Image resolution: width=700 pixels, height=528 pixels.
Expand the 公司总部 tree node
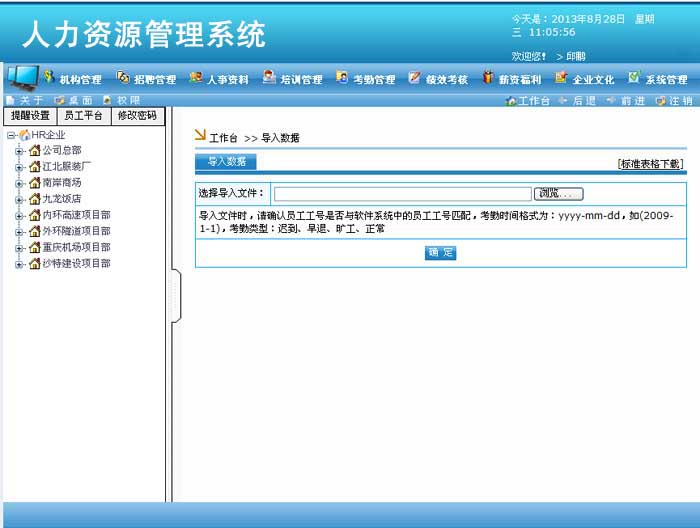click(19, 151)
